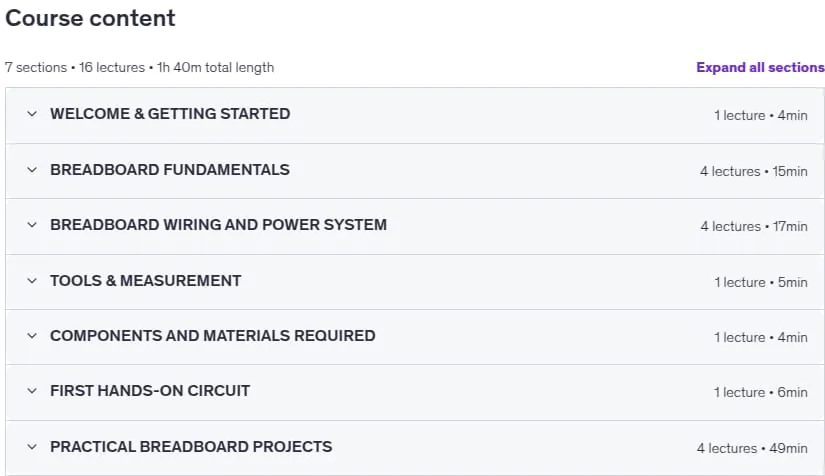Select PRACTICAL BREADBOARD PROJECTS section title
Viewport: 825px width, 476px height.
191,447
